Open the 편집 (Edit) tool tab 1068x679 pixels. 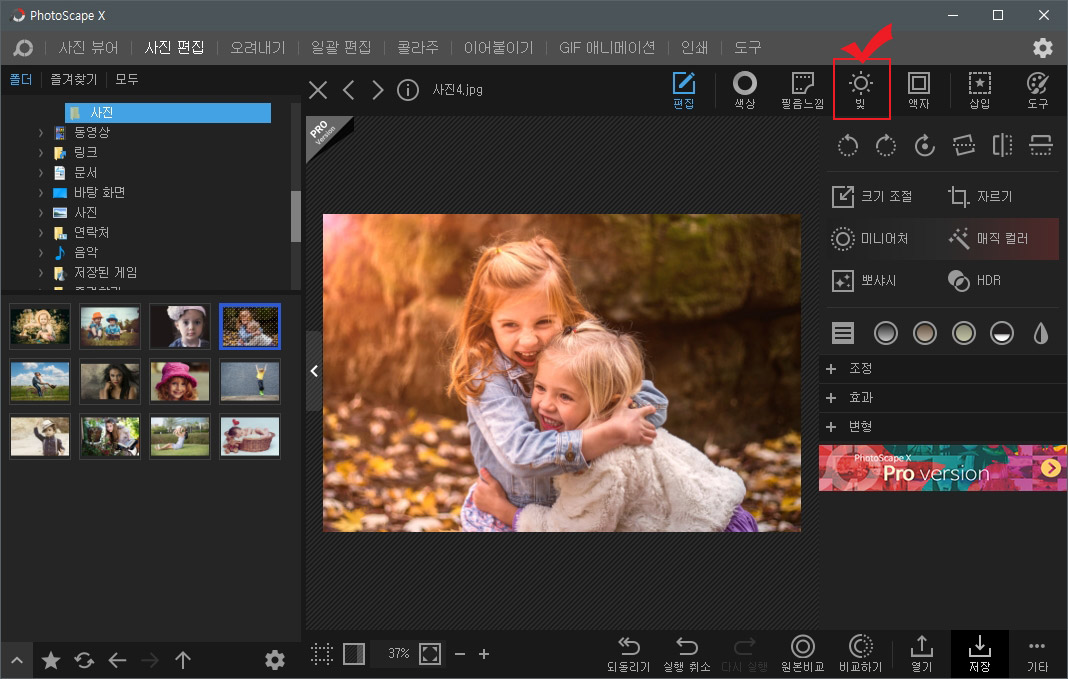pos(683,90)
